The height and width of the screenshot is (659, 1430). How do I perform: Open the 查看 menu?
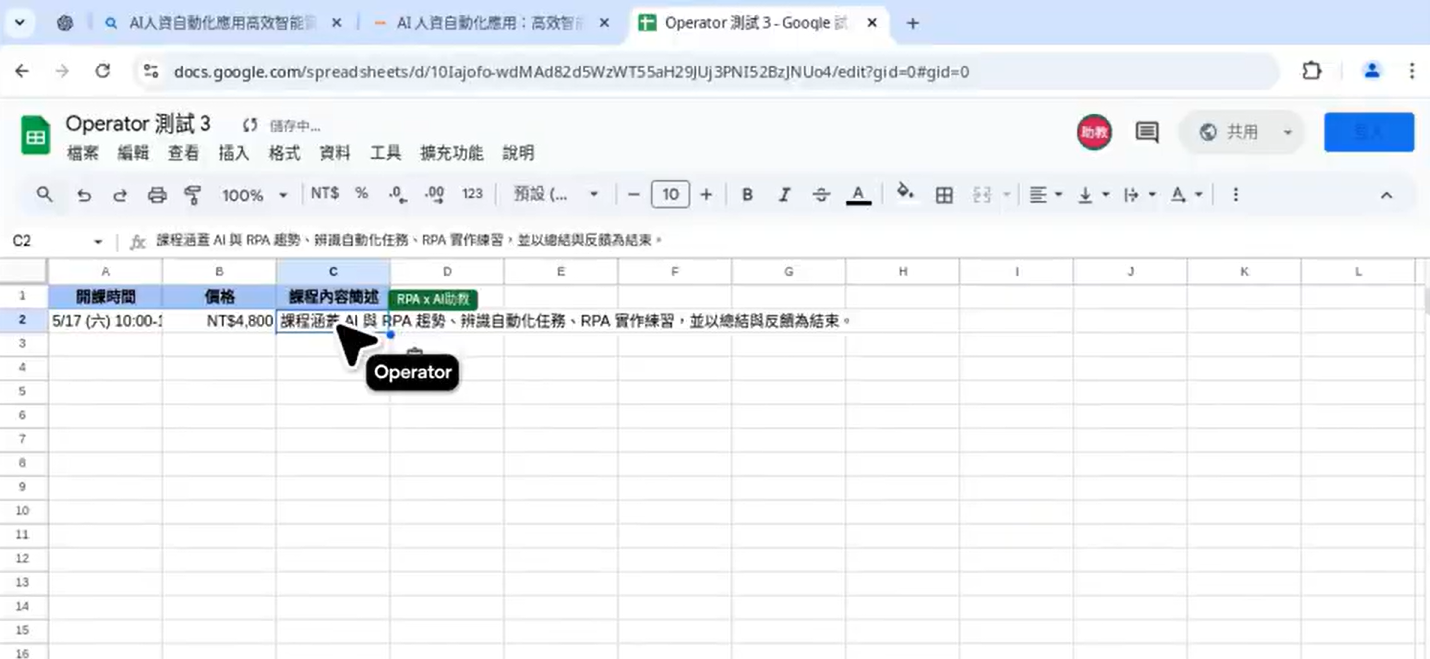pos(183,153)
